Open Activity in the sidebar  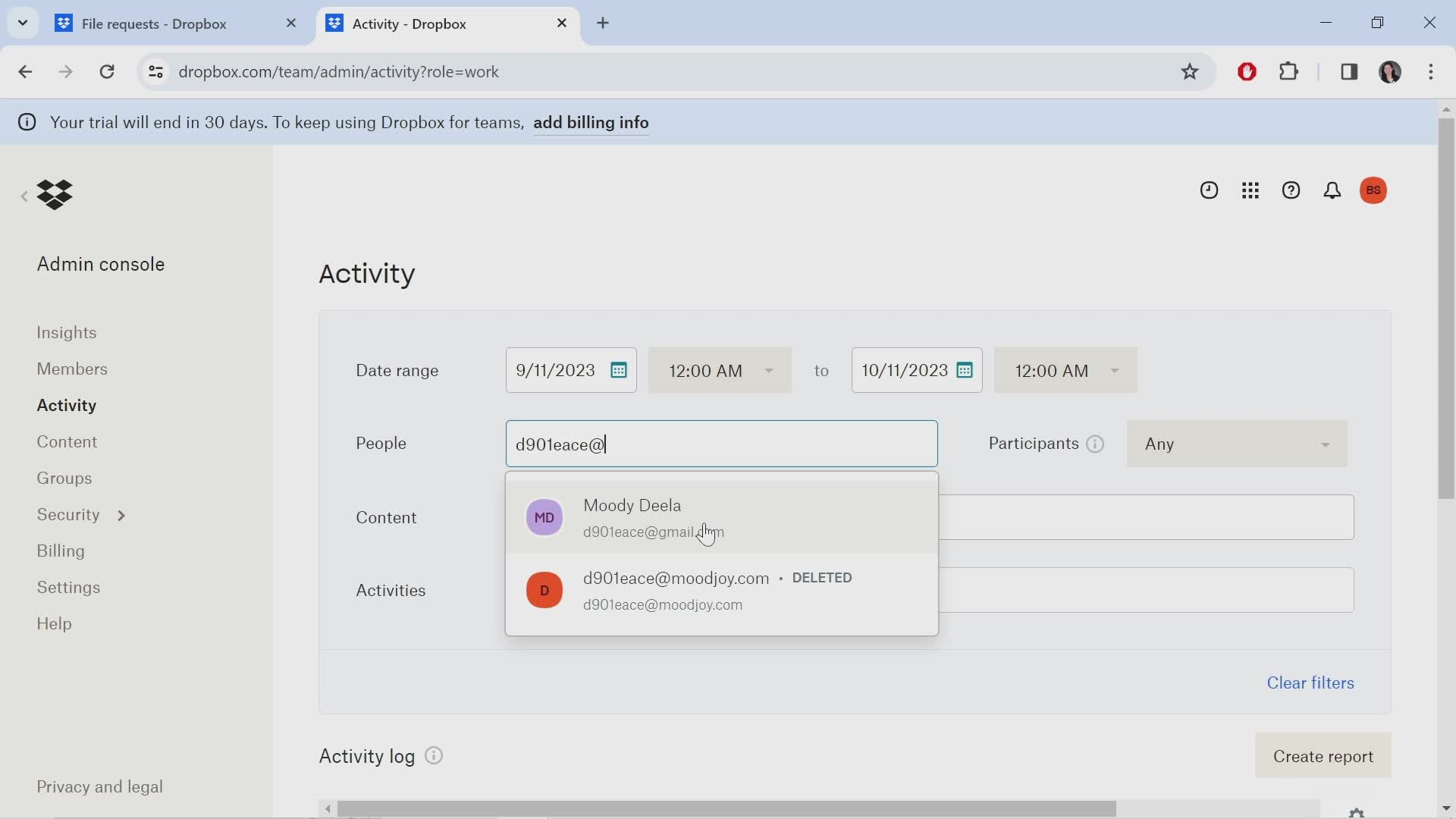(67, 406)
